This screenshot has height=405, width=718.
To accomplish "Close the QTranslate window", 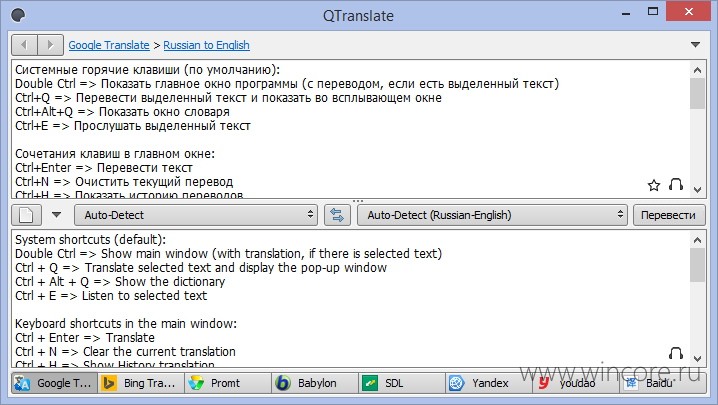I will click(689, 12).
